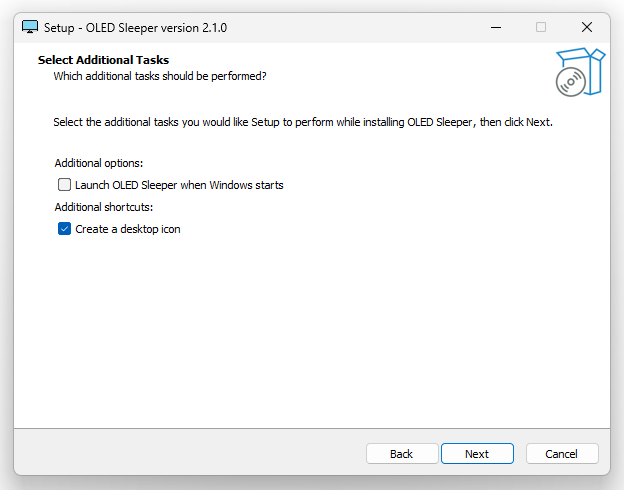Click the 'Setup - OLED Sleeper version 2.1.0' title
The width and height of the screenshot is (624, 490).
click(135, 27)
